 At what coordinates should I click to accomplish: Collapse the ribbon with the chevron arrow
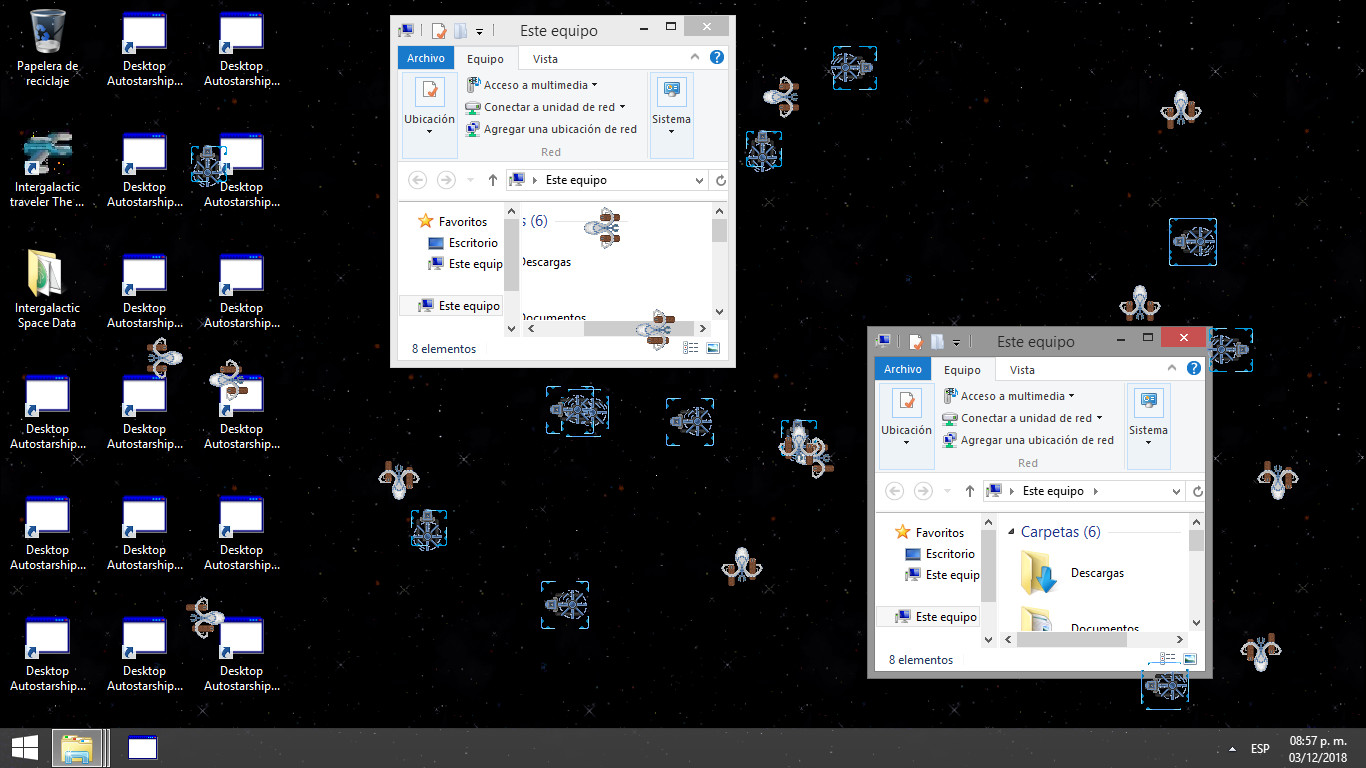pos(1172,369)
